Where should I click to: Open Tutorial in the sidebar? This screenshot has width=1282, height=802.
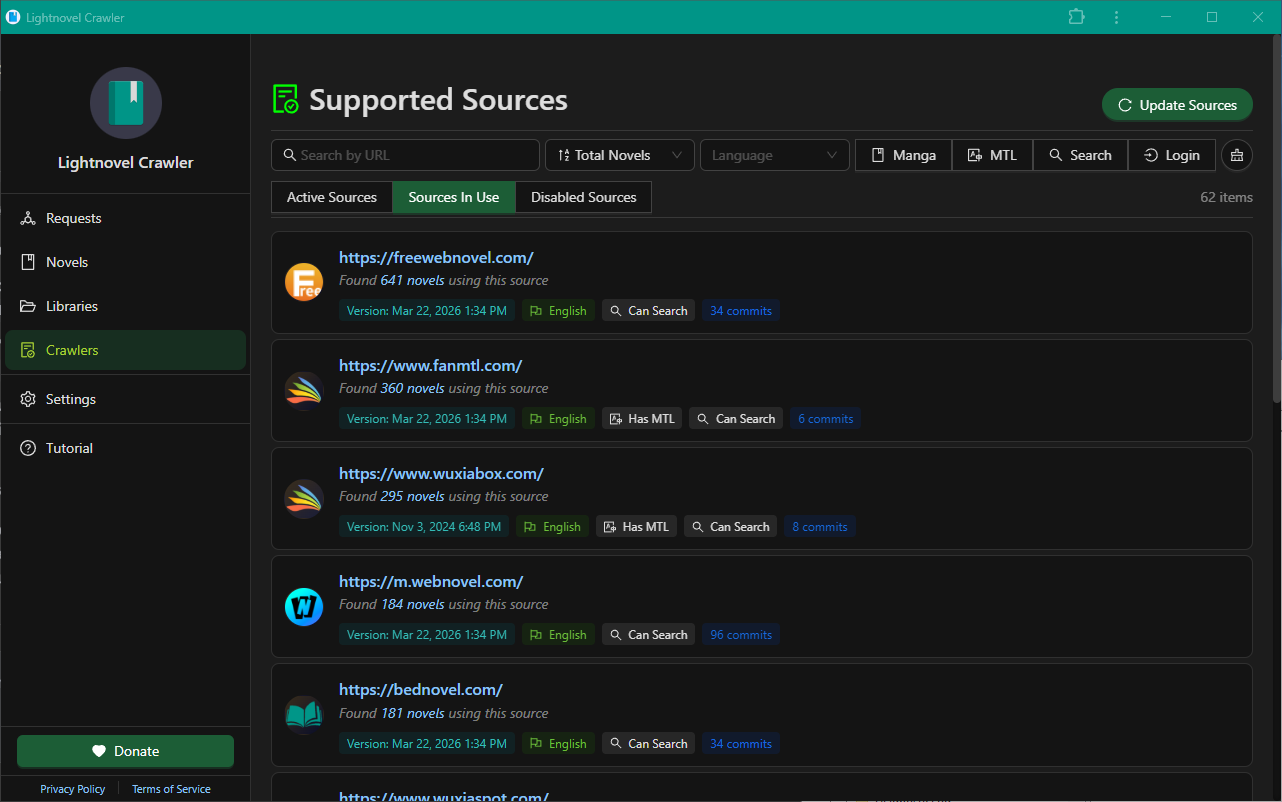click(125, 448)
